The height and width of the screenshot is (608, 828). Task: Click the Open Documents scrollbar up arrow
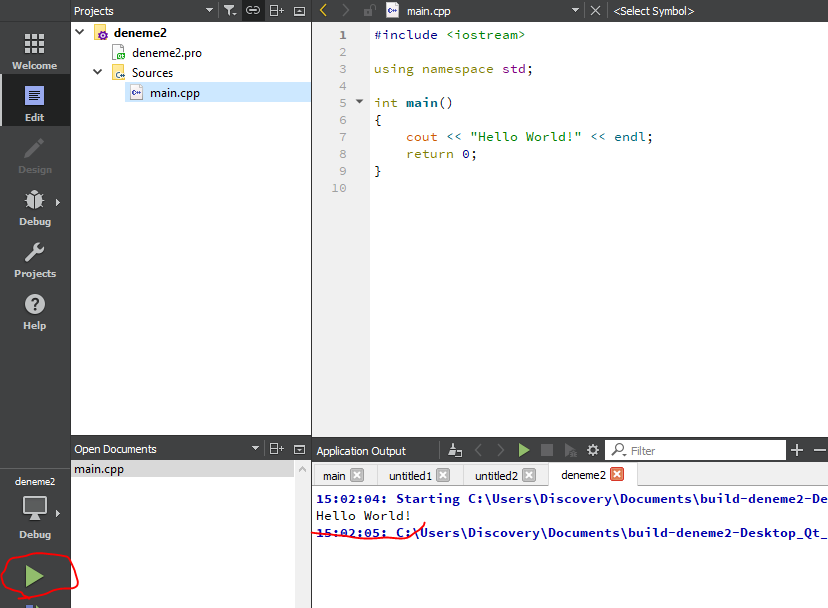pyautogui.click(x=303, y=469)
